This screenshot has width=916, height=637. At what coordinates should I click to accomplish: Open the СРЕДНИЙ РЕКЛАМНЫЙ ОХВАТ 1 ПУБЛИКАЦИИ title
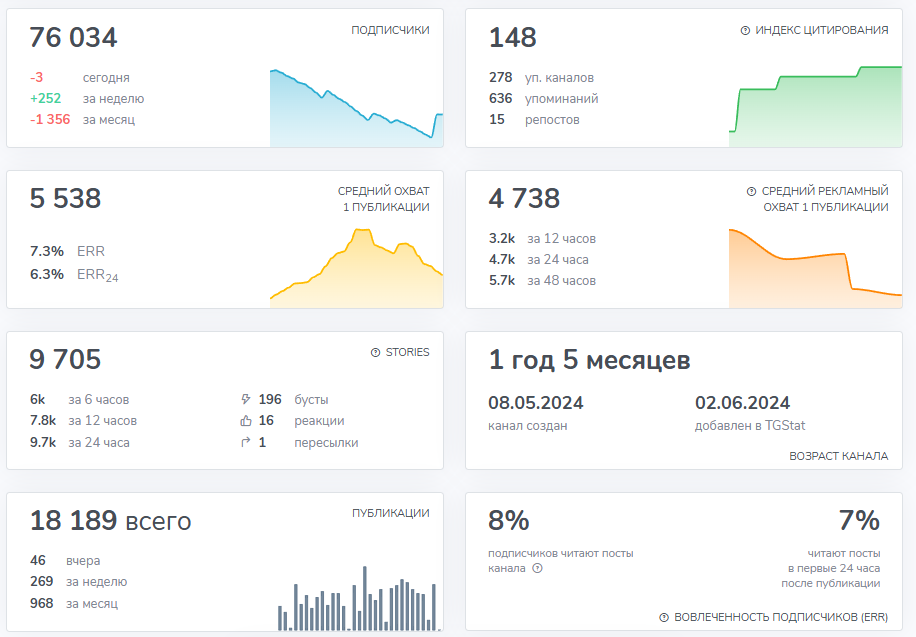click(825, 199)
